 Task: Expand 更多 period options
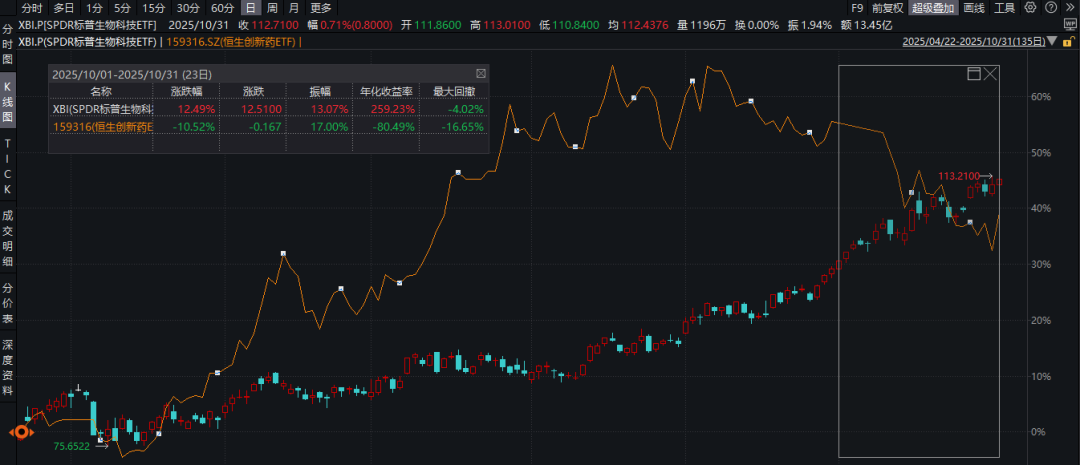pos(320,8)
